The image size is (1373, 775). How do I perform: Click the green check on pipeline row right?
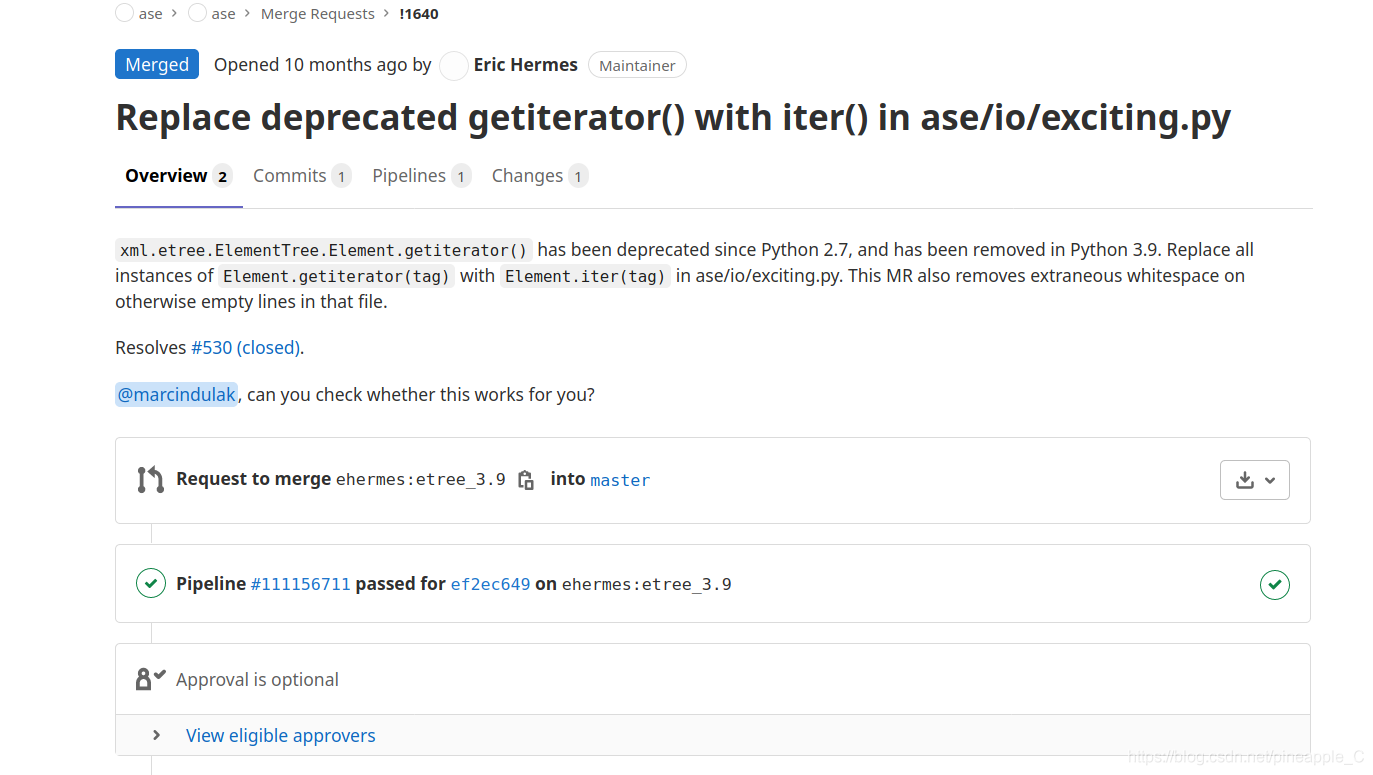click(1274, 585)
